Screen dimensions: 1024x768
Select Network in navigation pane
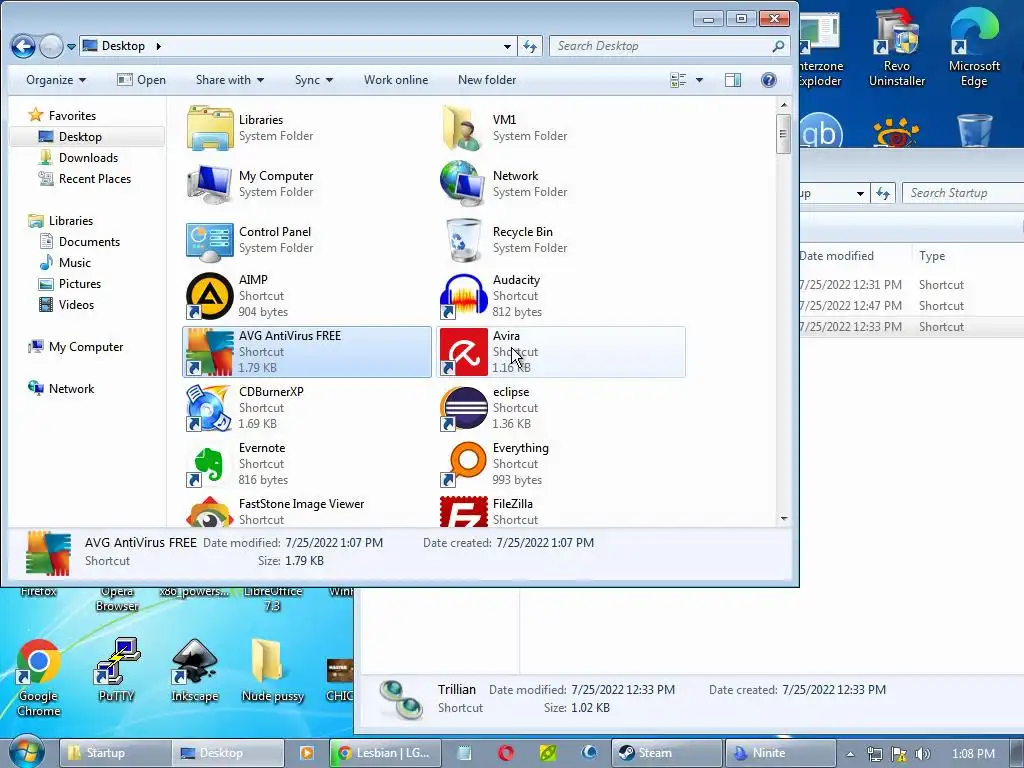[x=71, y=389]
